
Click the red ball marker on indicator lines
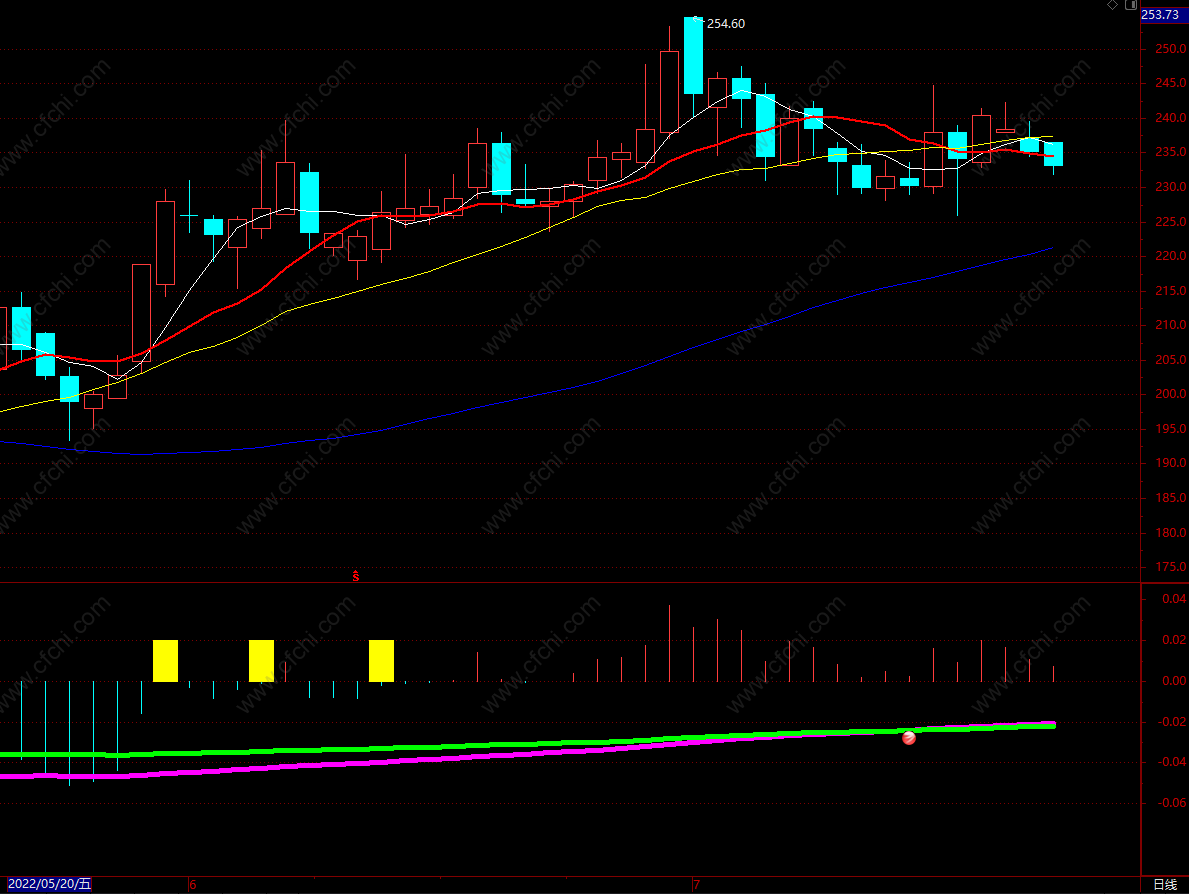tap(908, 737)
